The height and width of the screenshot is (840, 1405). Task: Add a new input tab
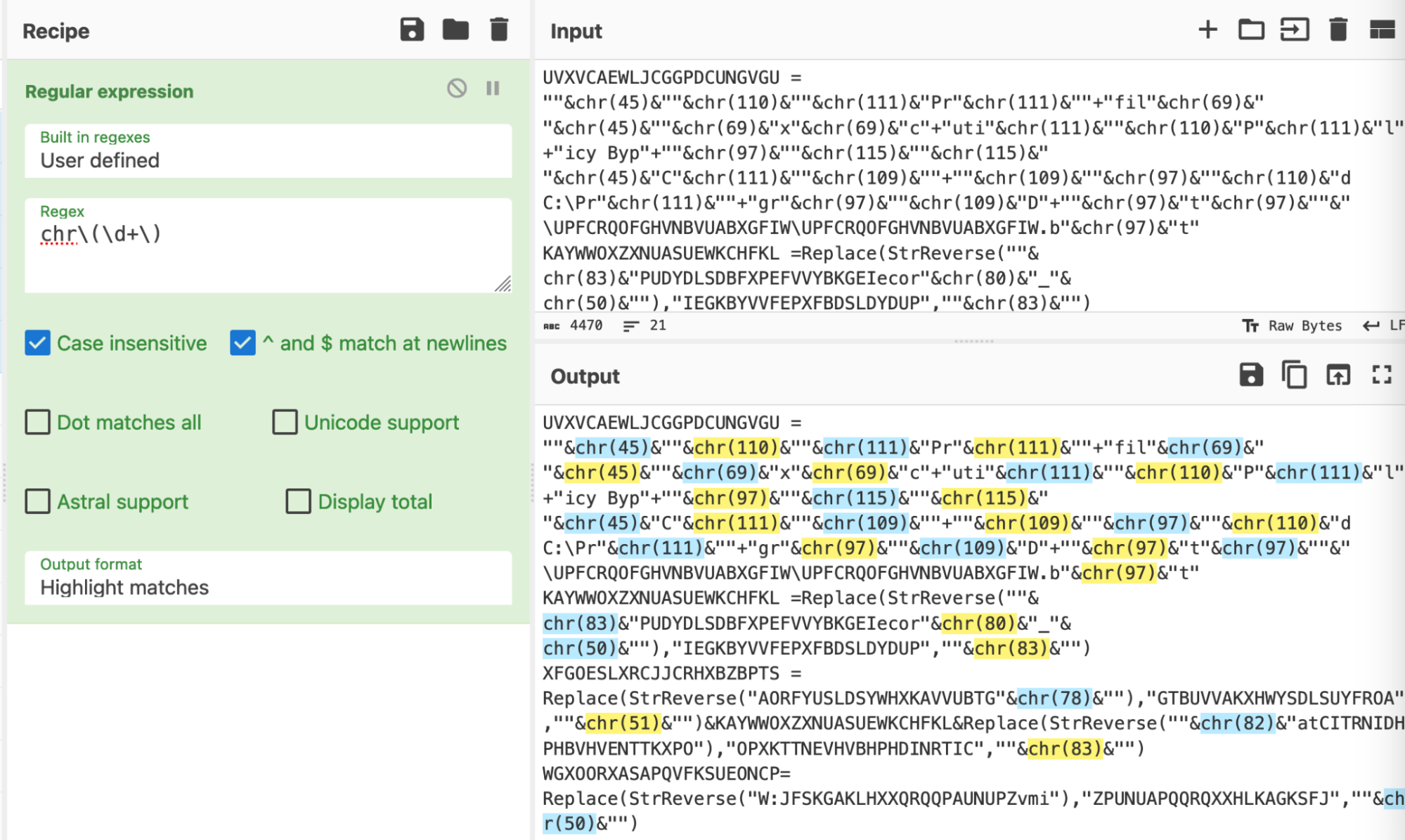pos(1208,30)
